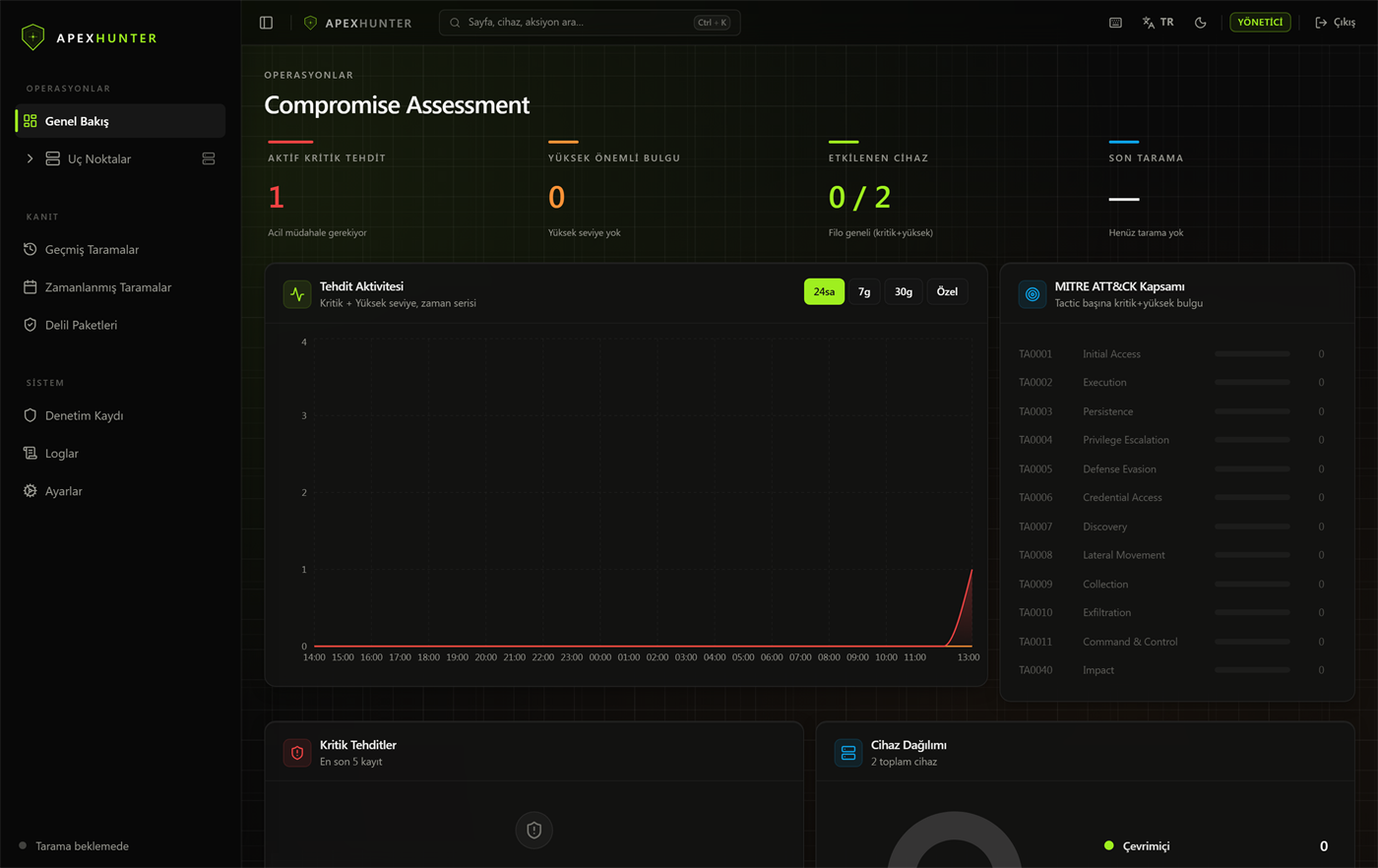1378x868 pixels.
Task: Select the 24sa time range
Action: (824, 292)
